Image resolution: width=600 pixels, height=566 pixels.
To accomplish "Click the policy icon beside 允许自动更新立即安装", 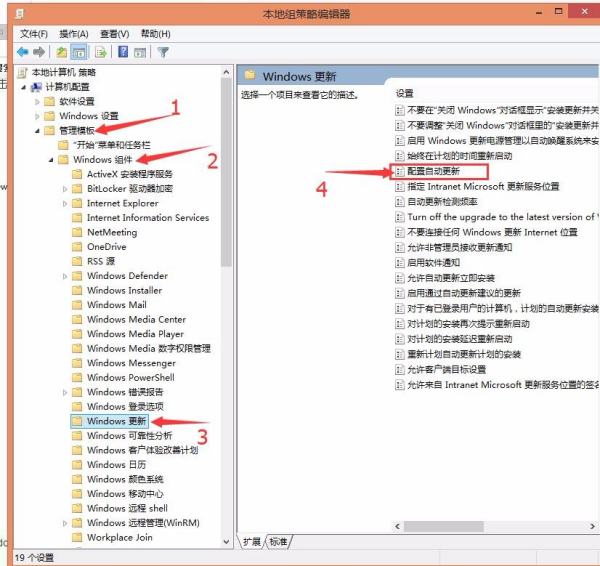I will click(399, 278).
